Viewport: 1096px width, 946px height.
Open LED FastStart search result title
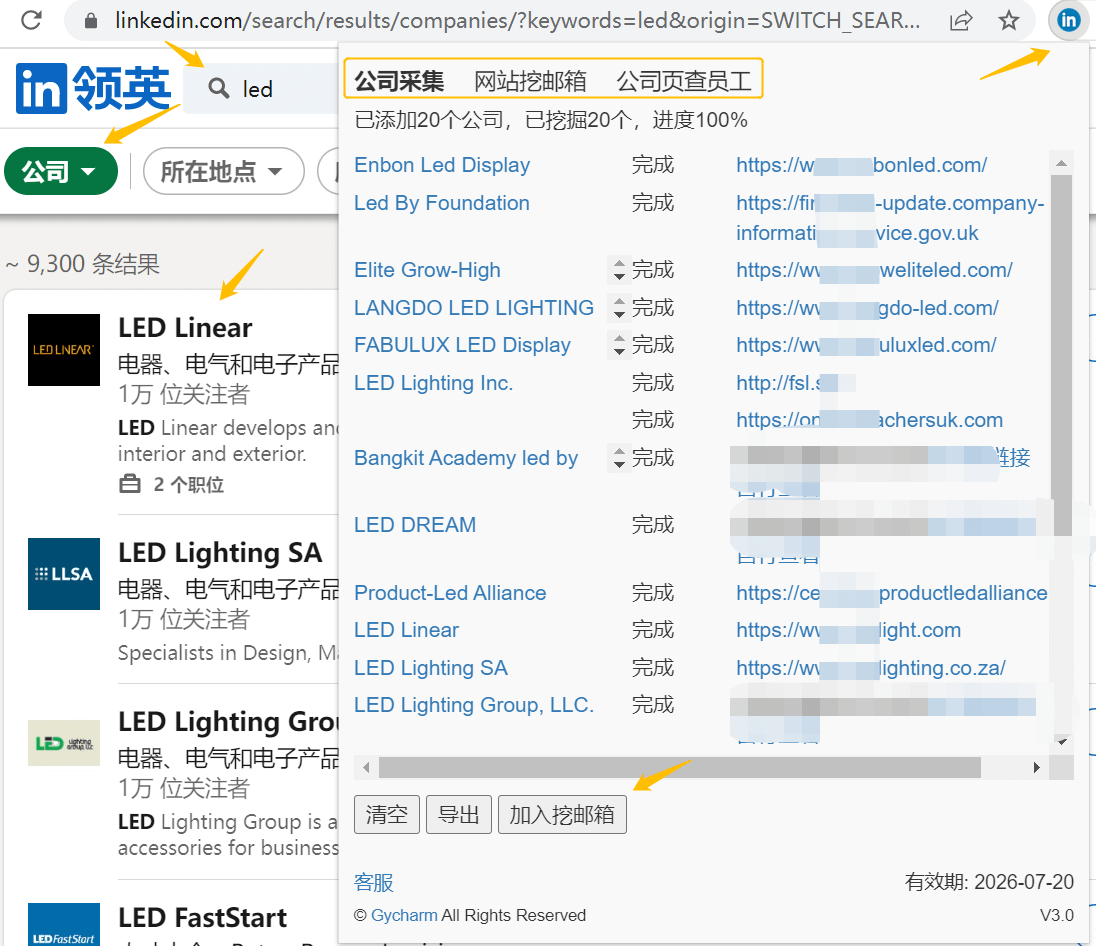[x=202, y=917]
